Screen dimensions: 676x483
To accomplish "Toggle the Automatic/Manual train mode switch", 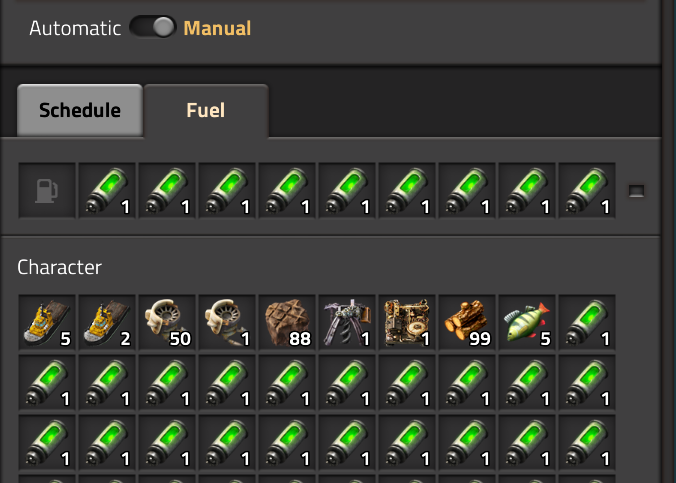I will coord(153,28).
